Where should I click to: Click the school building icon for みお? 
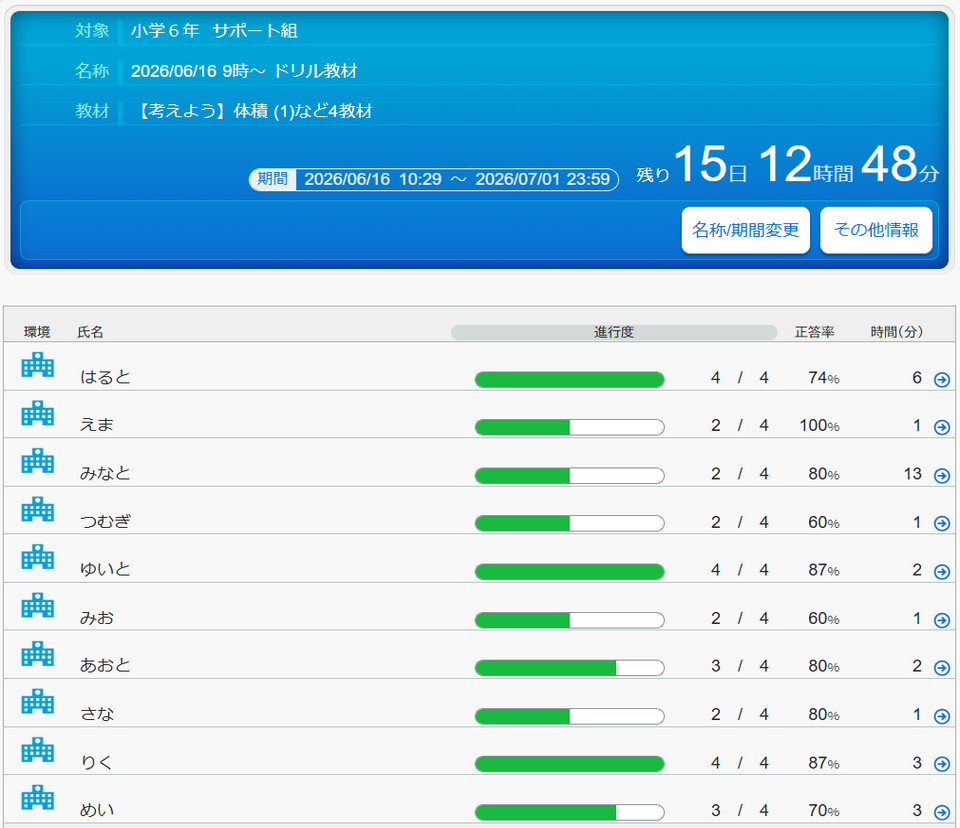point(38,605)
